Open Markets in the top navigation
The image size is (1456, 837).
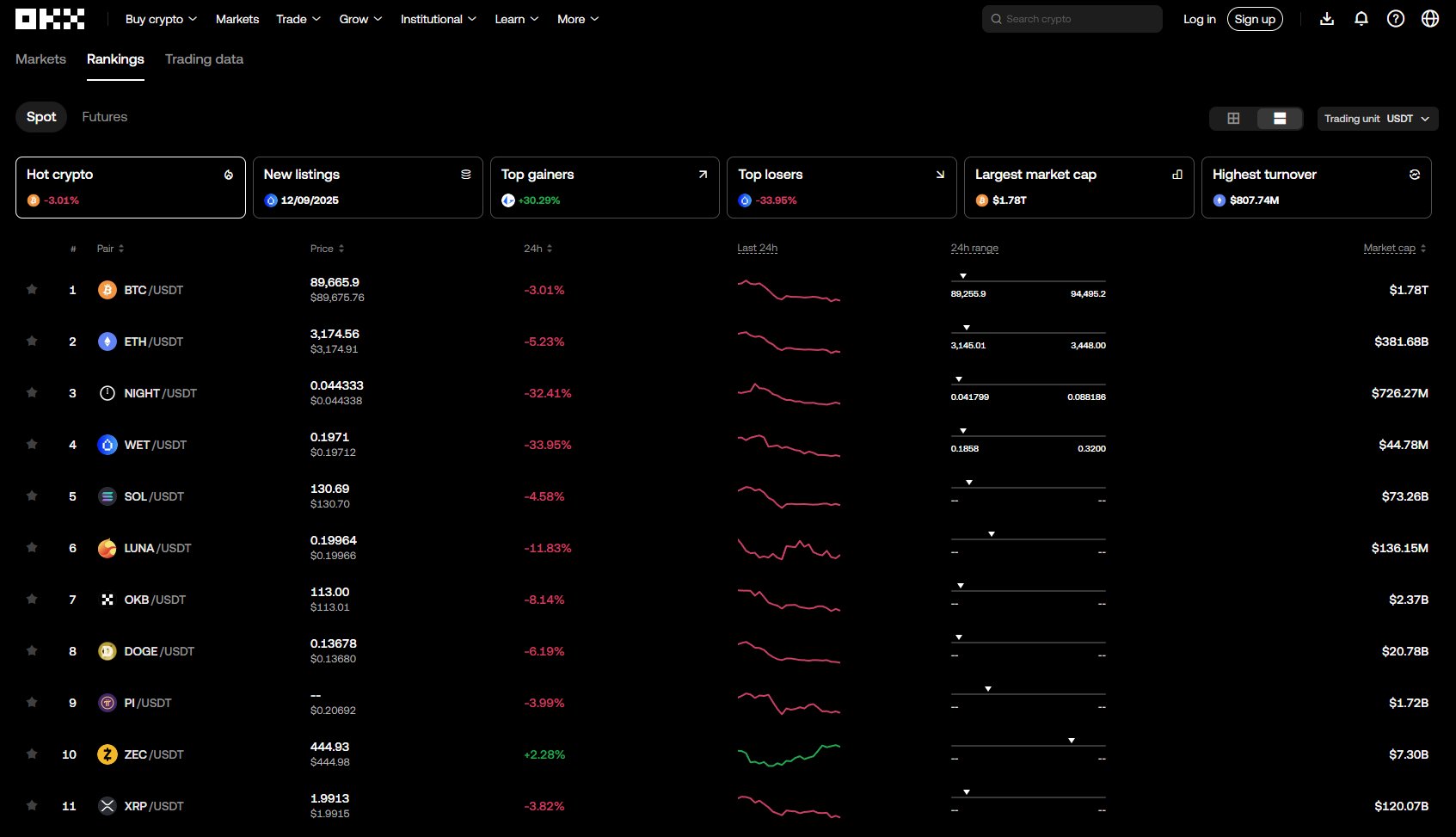[x=237, y=19]
